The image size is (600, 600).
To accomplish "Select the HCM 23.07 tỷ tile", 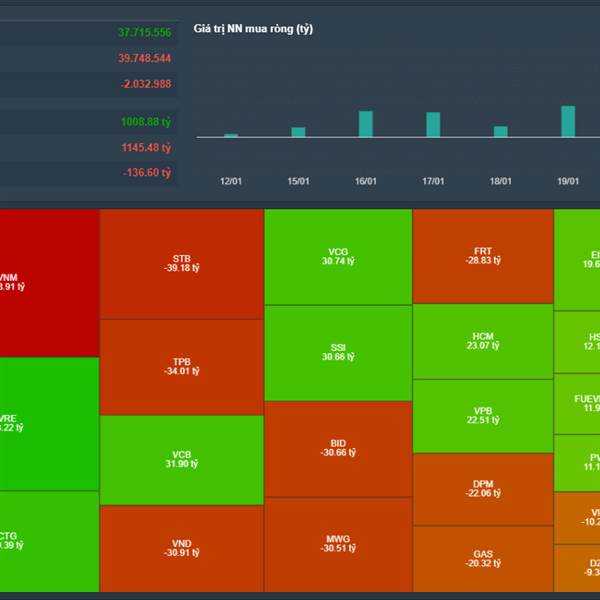I will (x=483, y=341).
